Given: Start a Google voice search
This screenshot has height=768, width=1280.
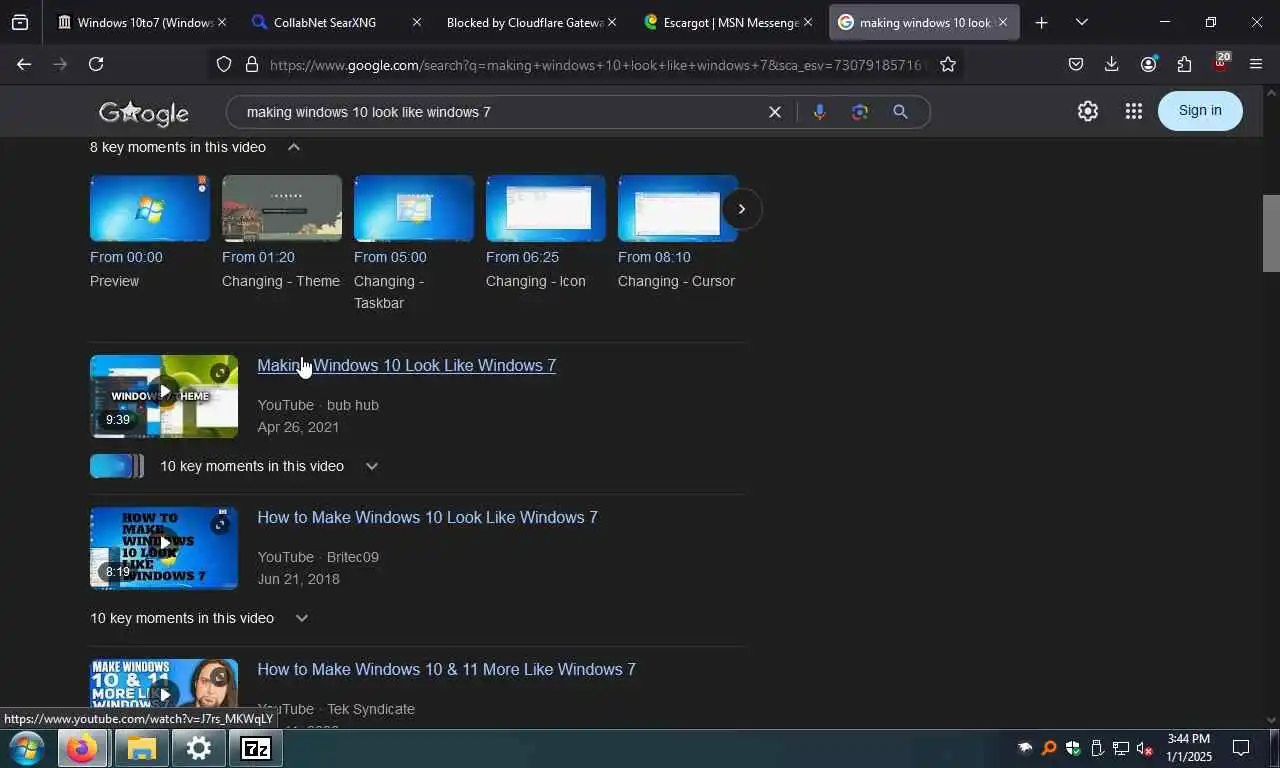Looking at the screenshot, I should pyautogui.click(x=819, y=112).
